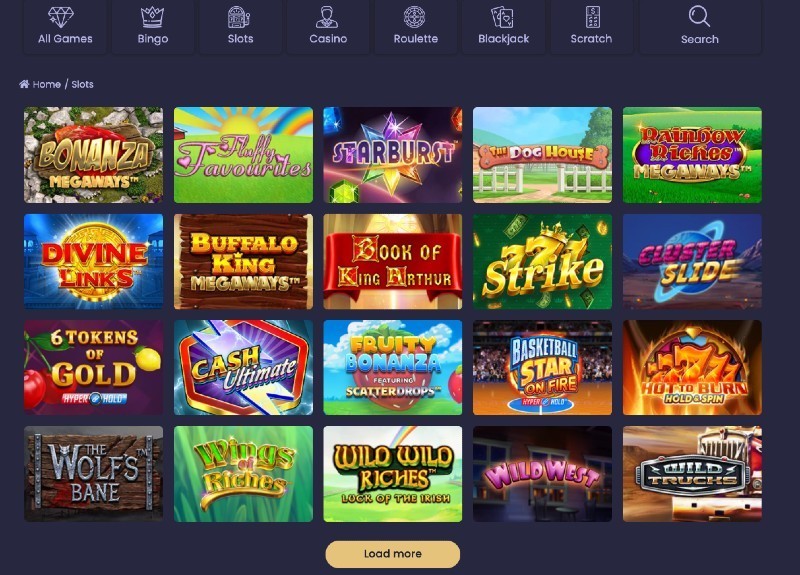
Task: Open the Scratch card icon
Action: pos(592,16)
